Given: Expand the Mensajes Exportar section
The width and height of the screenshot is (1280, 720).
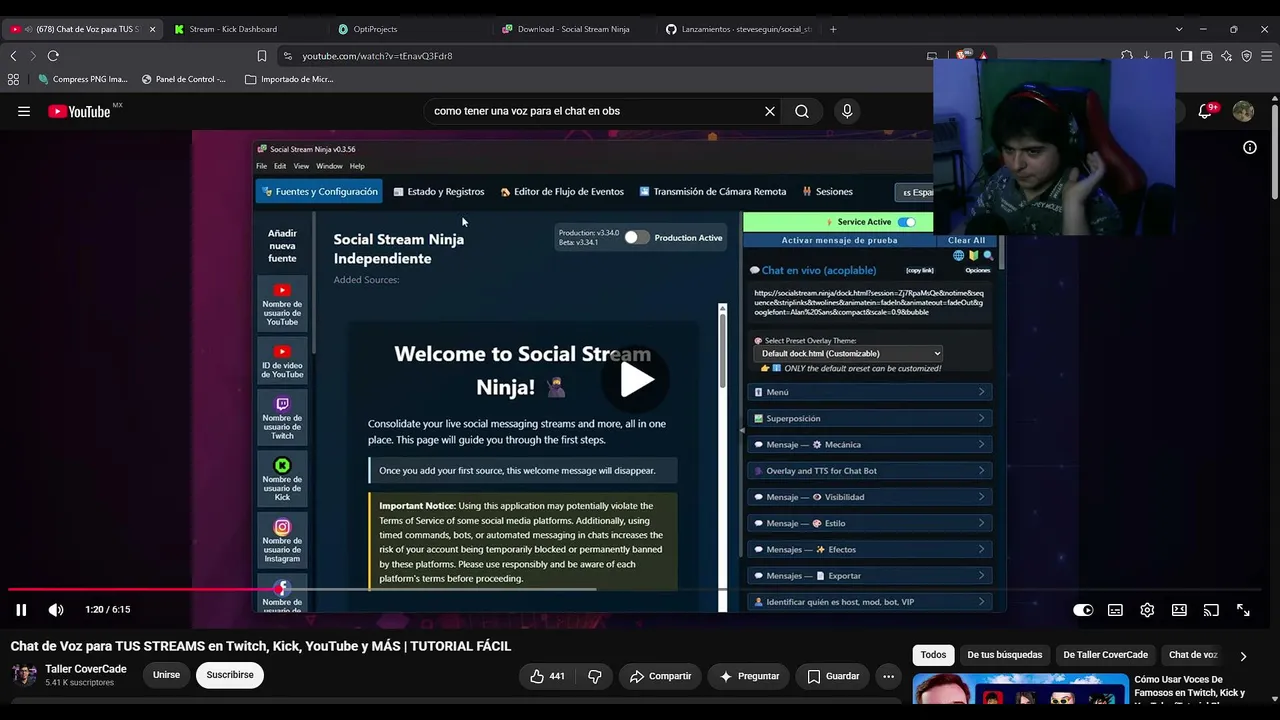Looking at the screenshot, I should click(x=869, y=576).
